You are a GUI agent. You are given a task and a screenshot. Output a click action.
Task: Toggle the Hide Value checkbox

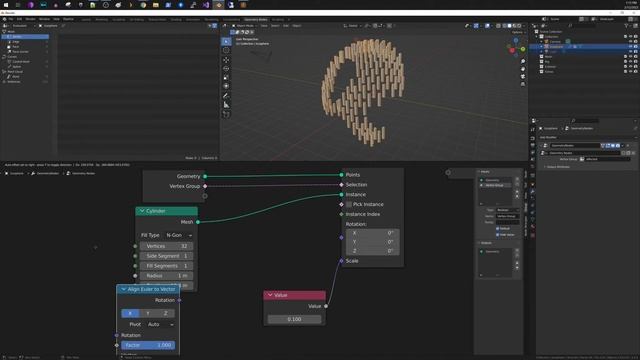[x=498, y=235]
